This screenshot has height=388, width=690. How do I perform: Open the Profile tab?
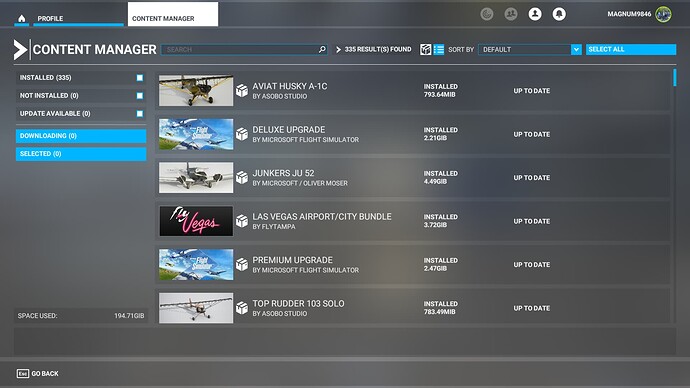tap(78, 18)
